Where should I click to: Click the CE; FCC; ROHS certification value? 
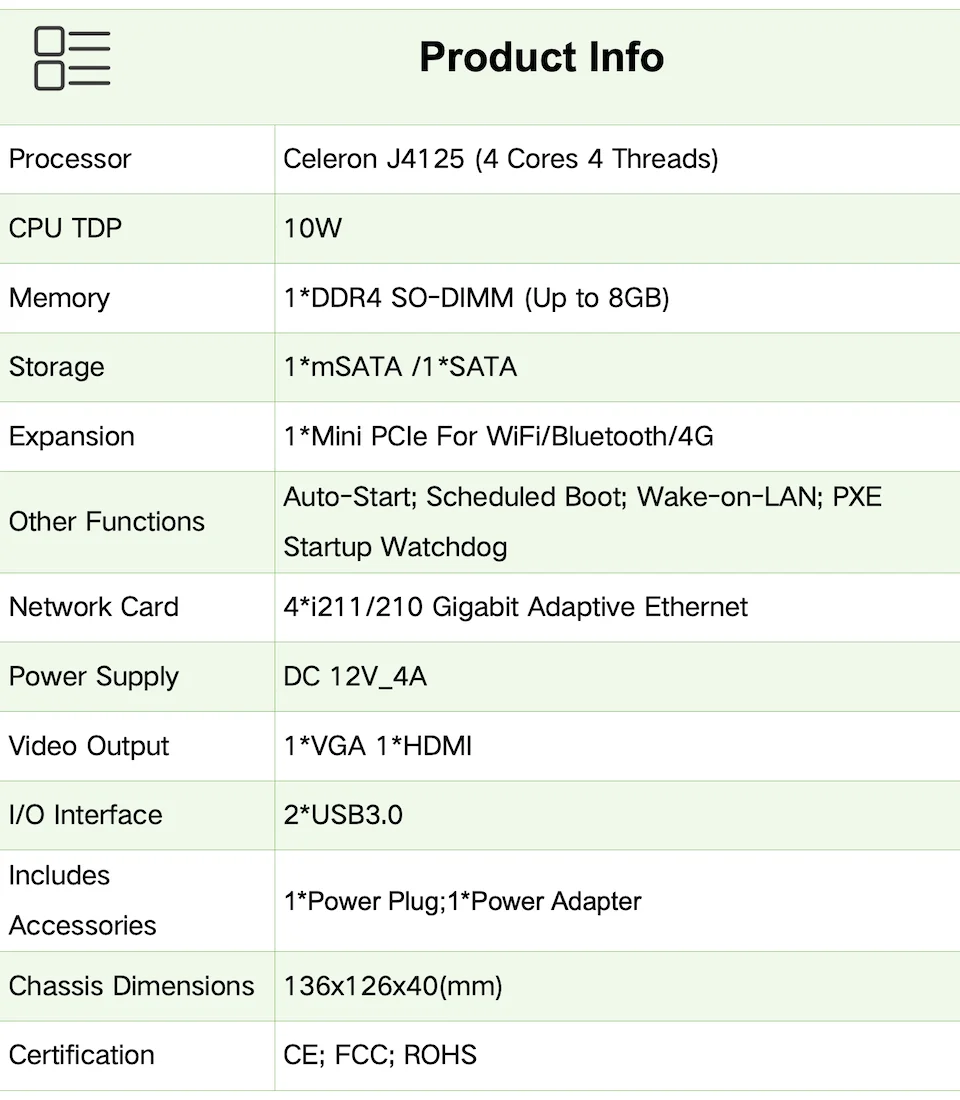tap(380, 1055)
